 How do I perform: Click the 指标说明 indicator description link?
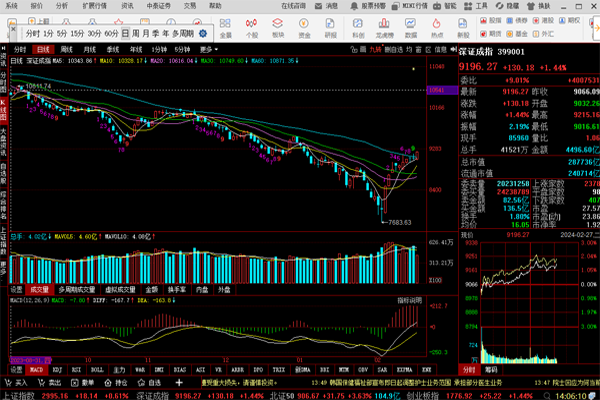[409, 300]
